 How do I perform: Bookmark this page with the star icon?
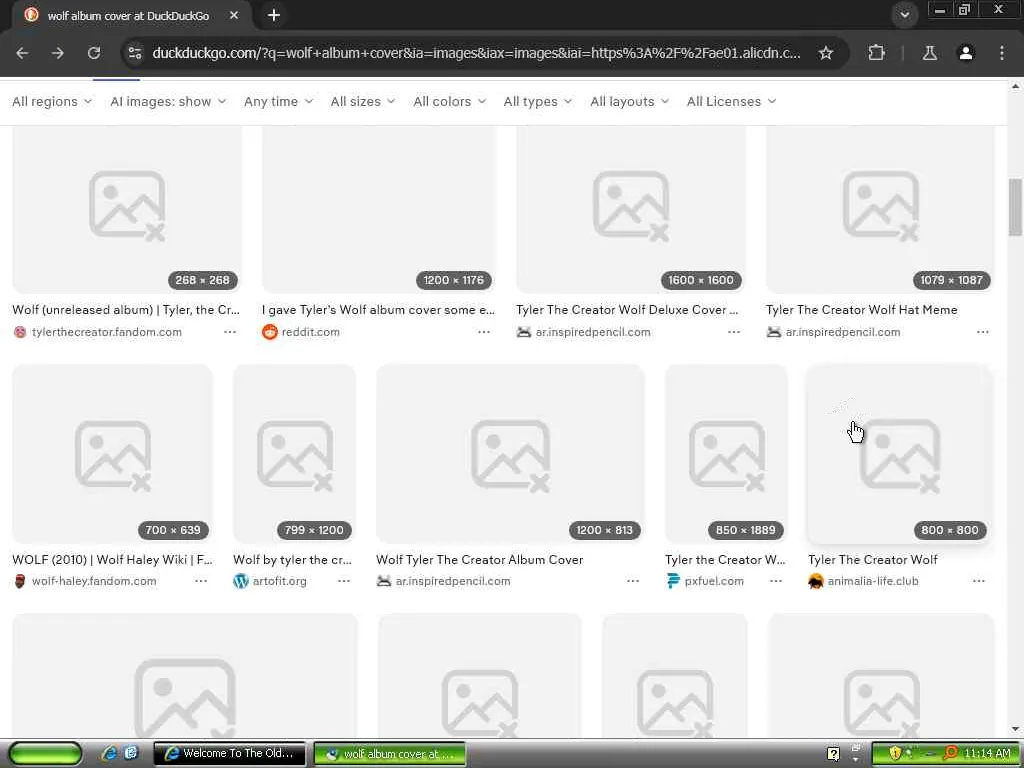tap(825, 54)
